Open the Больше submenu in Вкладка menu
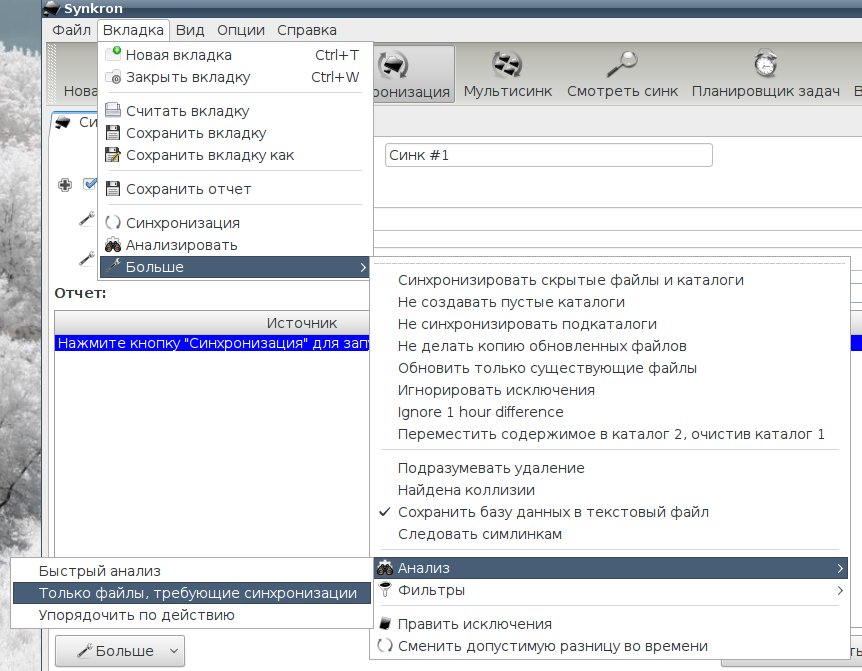862x671 pixels. (235, 267)
